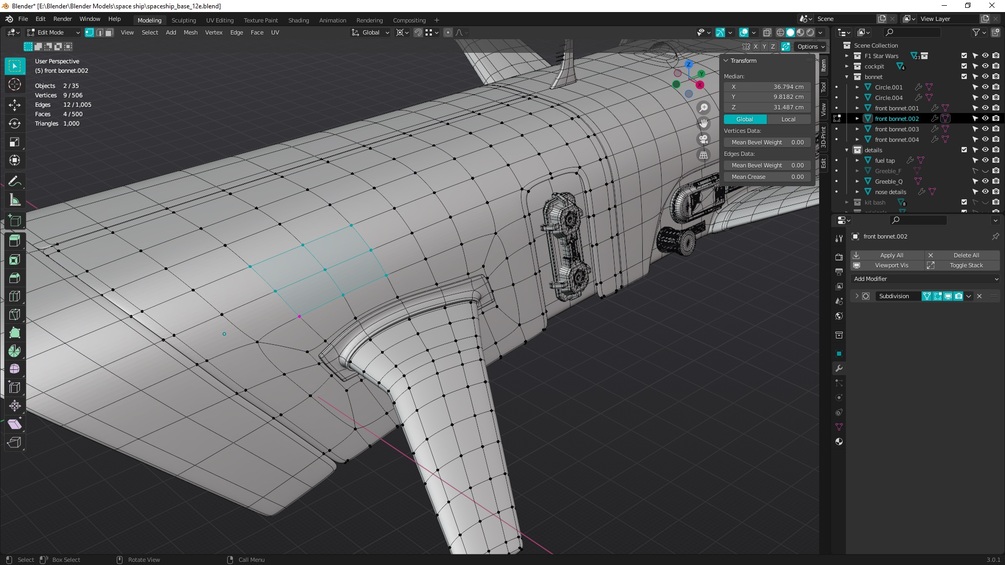The width and height of the screenshot is (1005, 565).
Task: Adjust the Mean Crease field
Action: 767,177
